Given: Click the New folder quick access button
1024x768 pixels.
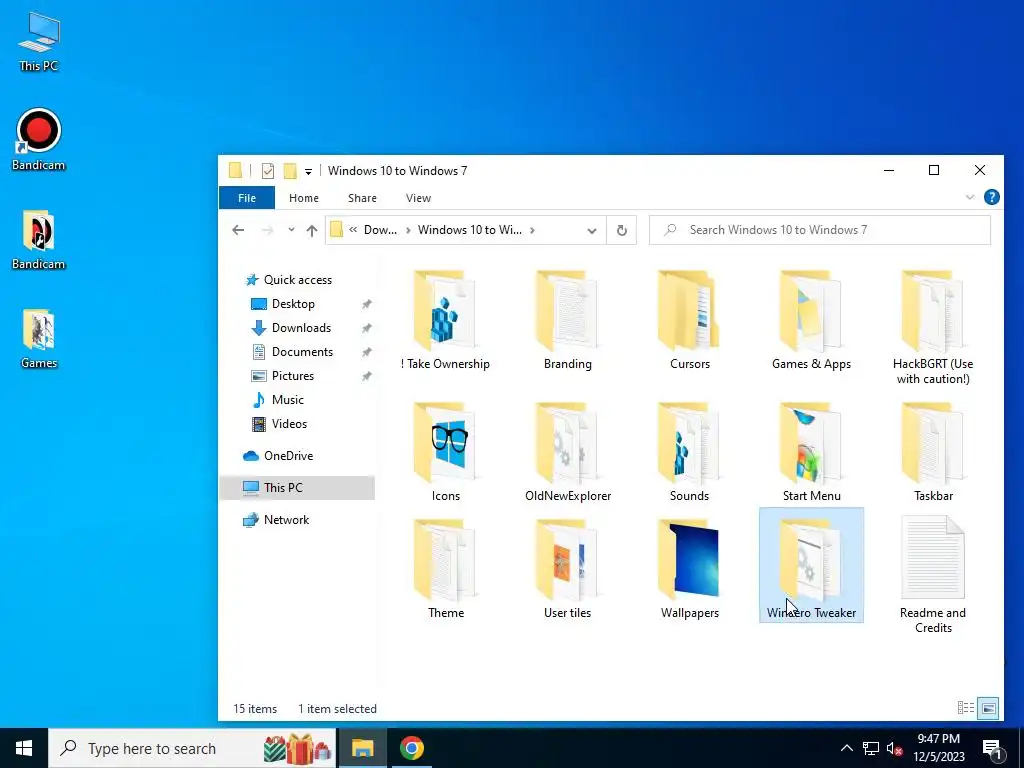Looking at the screenshot, I should point(290,171).
